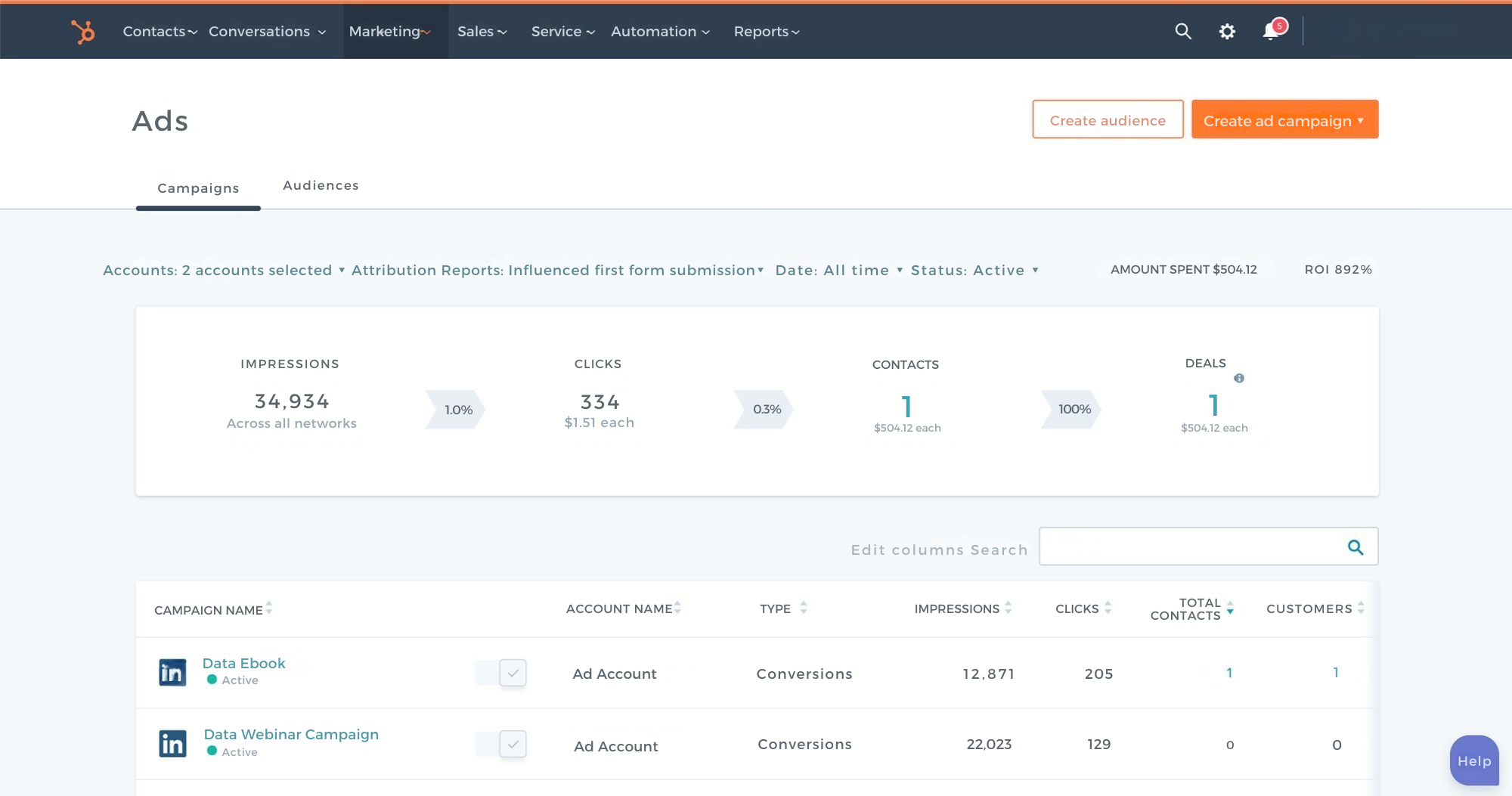Screen dimensions: 1512x796
Task: Open the settings gear icon
Action: [x=1227, y=31]
